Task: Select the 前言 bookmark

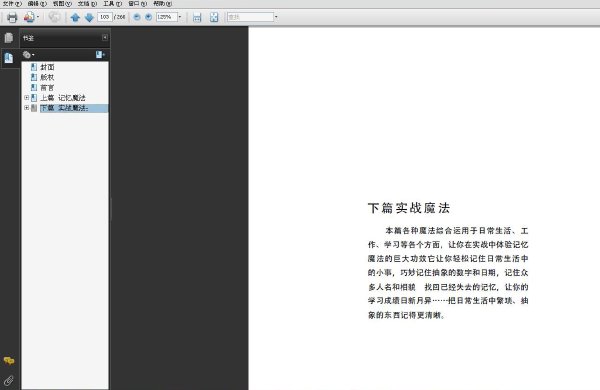Action: click(47, 88)
